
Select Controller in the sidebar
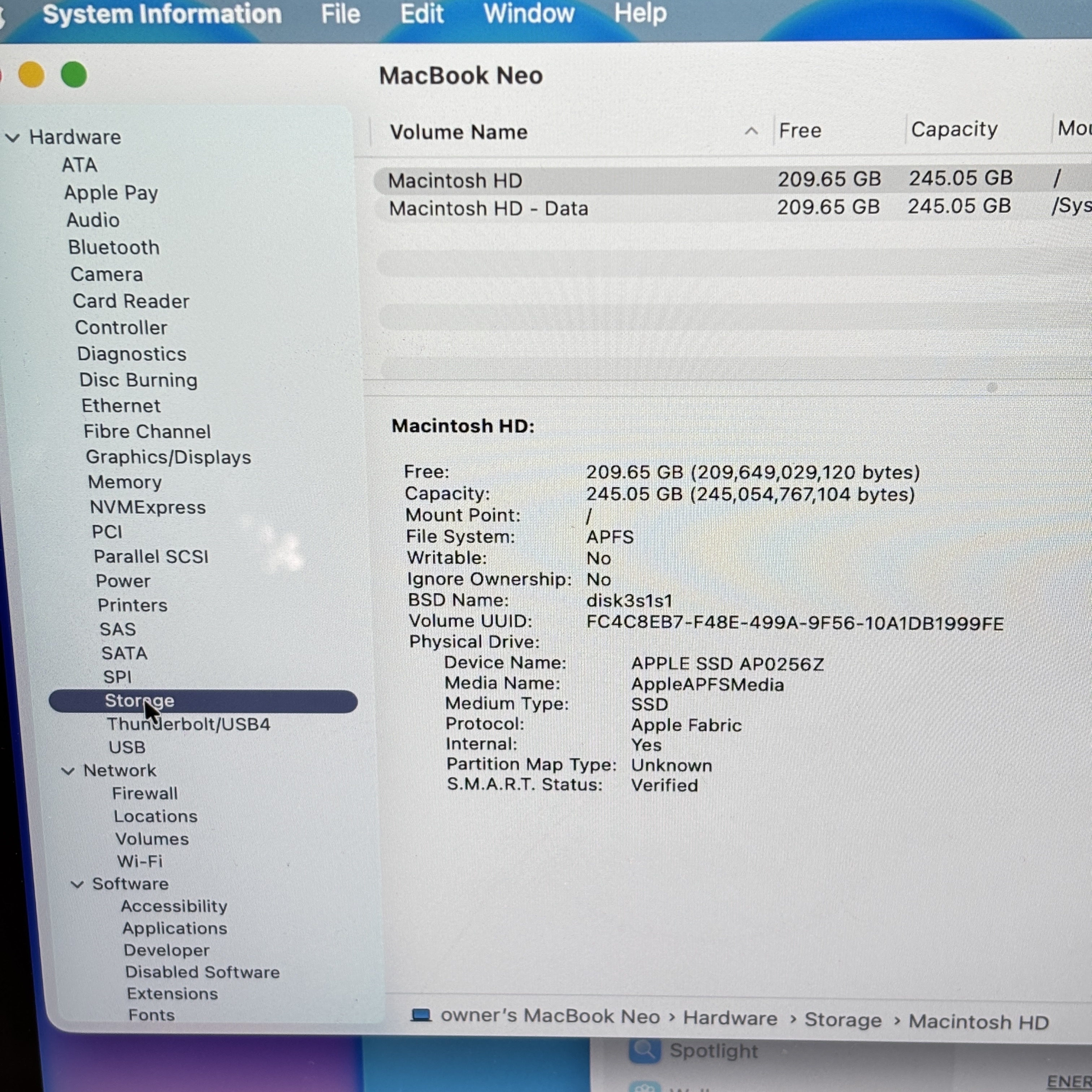tap(122, 327)
